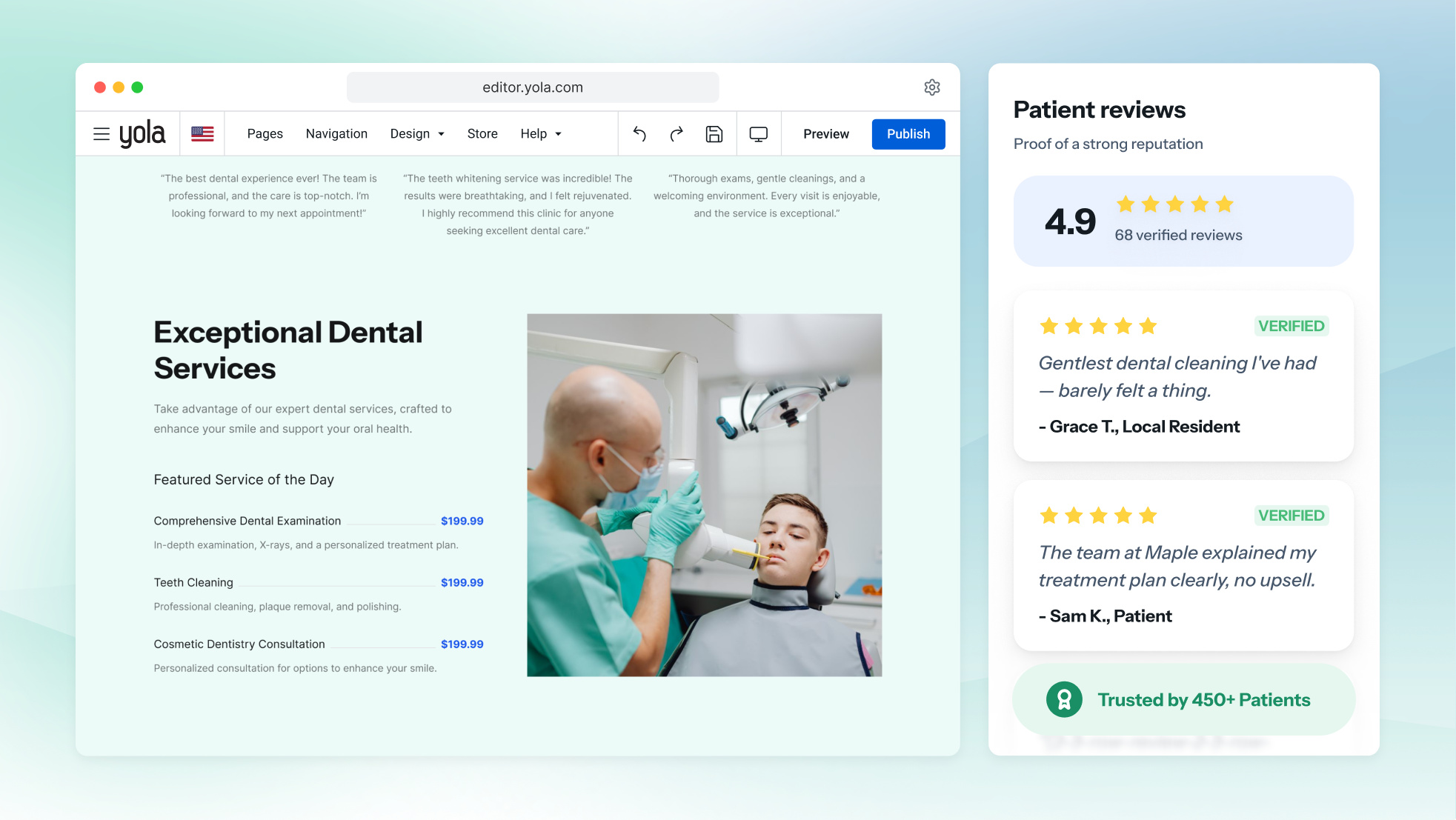The image size is (1456, 820).
Task: Click Cosmetic Dentistry Consultation service name
Action: pos(239,644)
